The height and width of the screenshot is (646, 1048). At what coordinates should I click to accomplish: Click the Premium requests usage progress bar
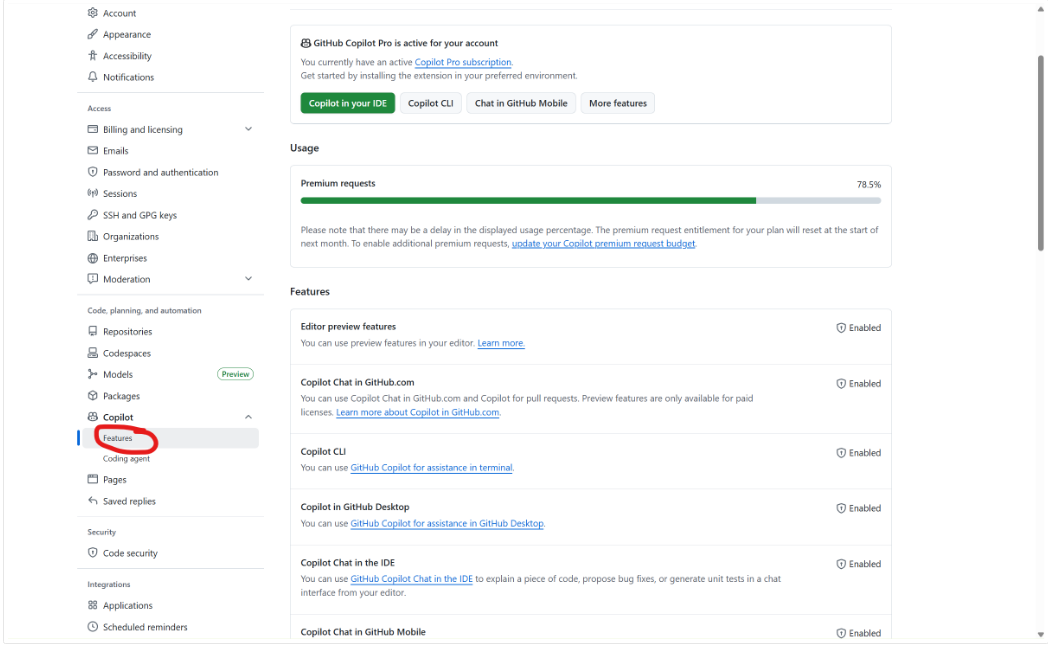[x=591, y=200]
